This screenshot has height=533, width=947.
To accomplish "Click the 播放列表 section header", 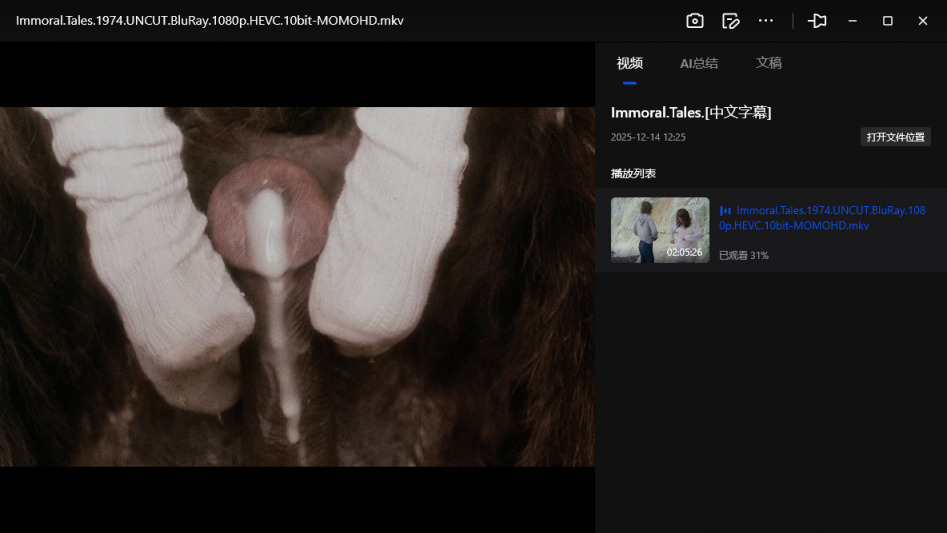I will pos(633,174).
